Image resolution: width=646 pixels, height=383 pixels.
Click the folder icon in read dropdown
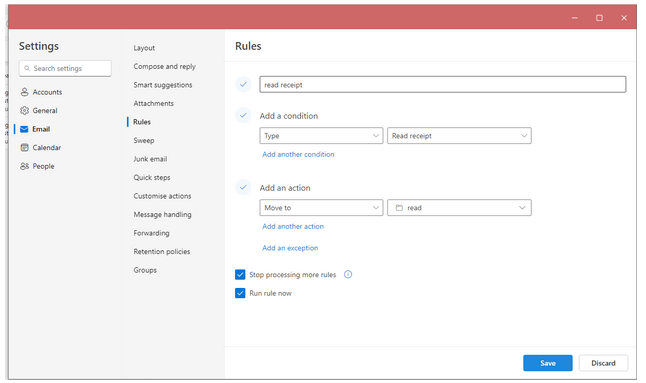[x=399, y=208]
